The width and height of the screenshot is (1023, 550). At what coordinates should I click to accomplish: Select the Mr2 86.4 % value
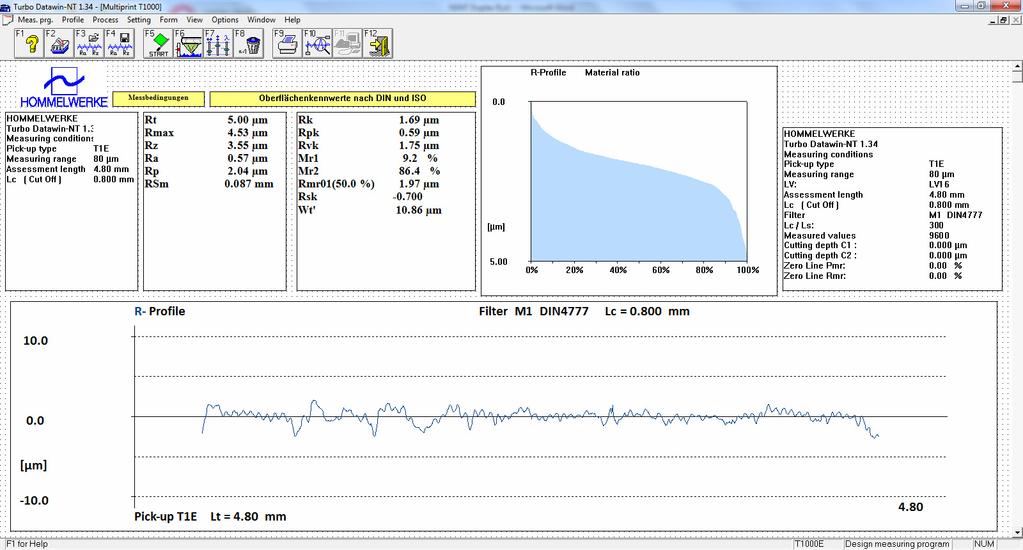click(420, 171)
